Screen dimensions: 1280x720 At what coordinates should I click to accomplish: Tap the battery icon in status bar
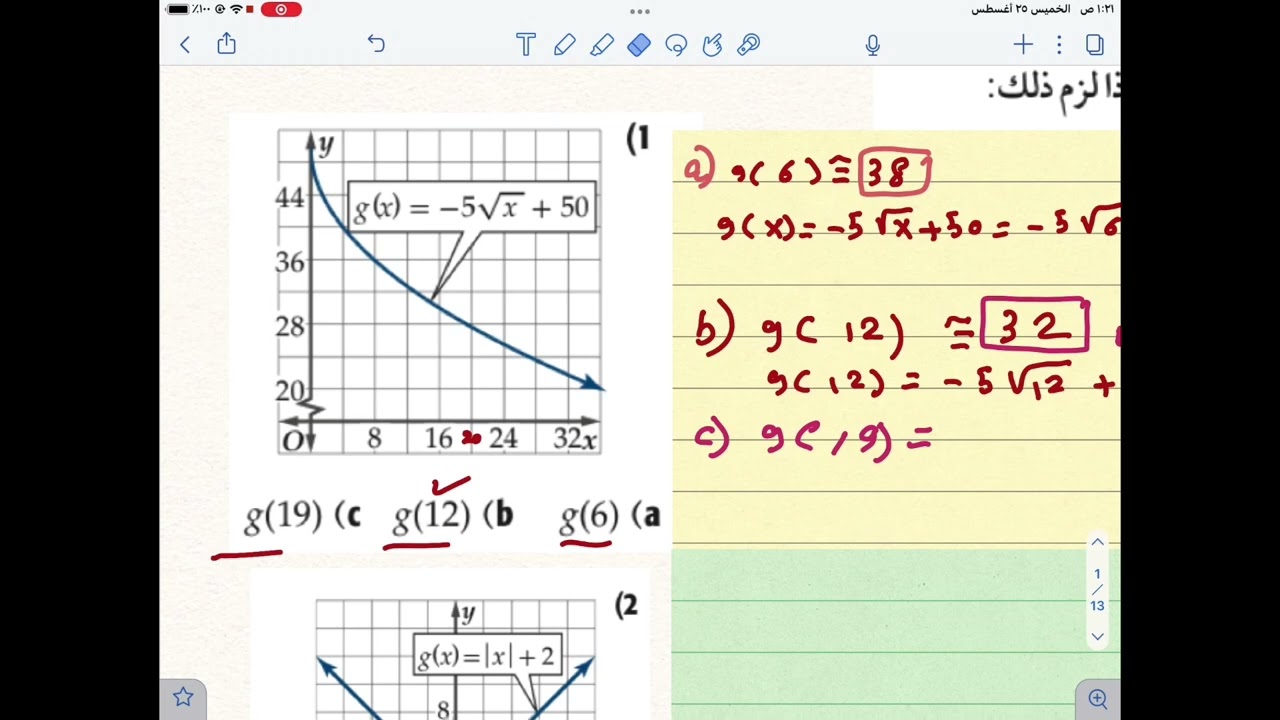tap(178, 9)
